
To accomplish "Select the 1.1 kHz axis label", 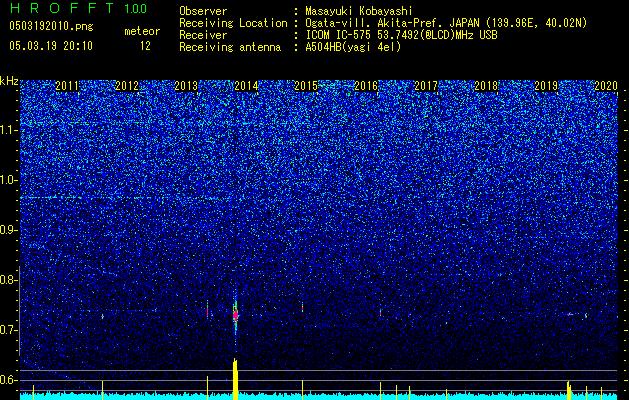I will (x=9, y=130).
